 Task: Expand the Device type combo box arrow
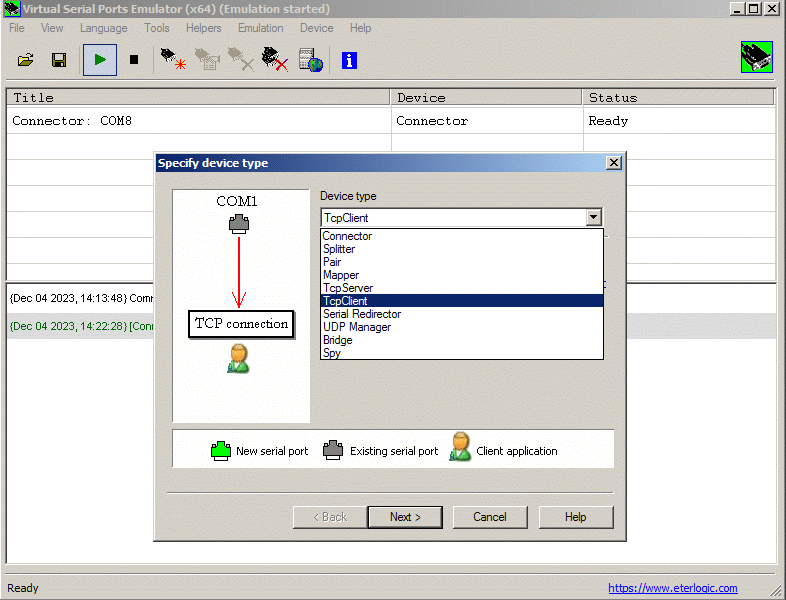coord(593,217)
